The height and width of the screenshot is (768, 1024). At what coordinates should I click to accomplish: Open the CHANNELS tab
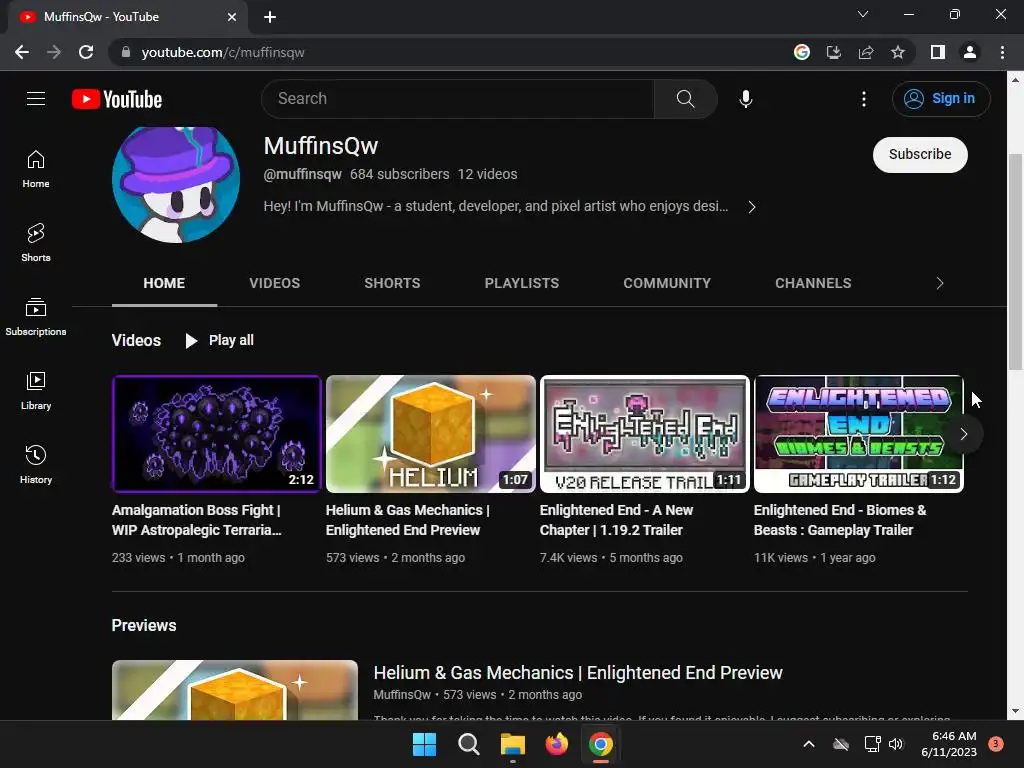pyautogui.click(x=813, y=283)
